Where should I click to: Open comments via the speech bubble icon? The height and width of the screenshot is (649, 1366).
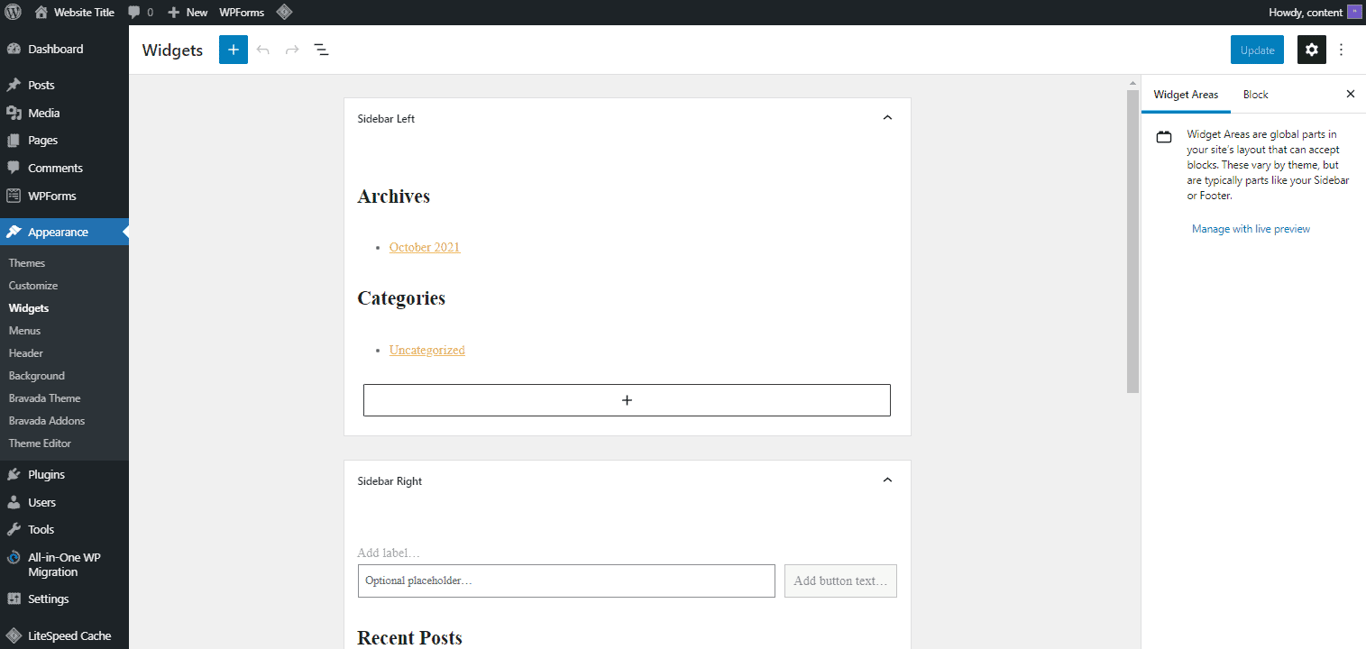click(133, 12)
